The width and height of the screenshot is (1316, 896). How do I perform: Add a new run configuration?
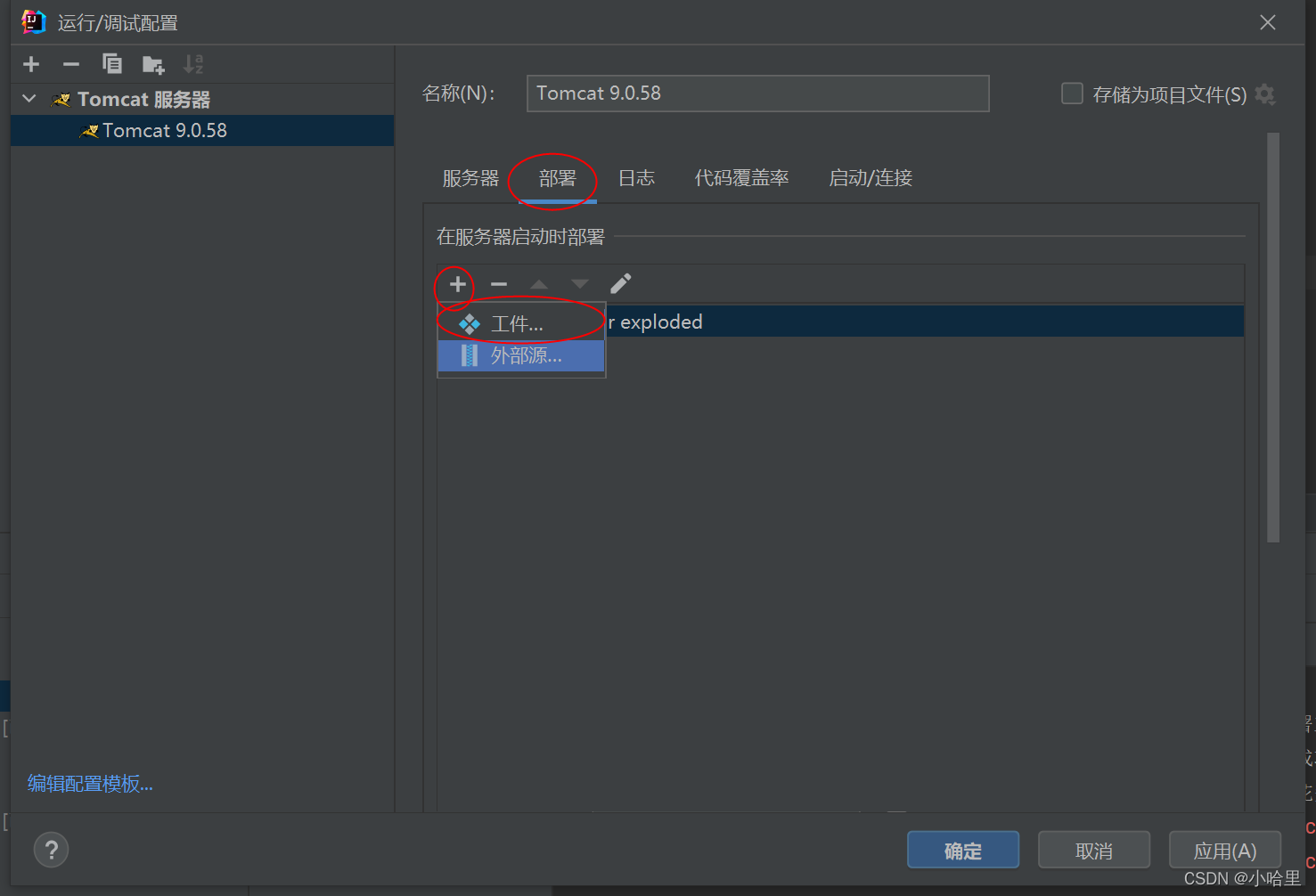[31, 64]
